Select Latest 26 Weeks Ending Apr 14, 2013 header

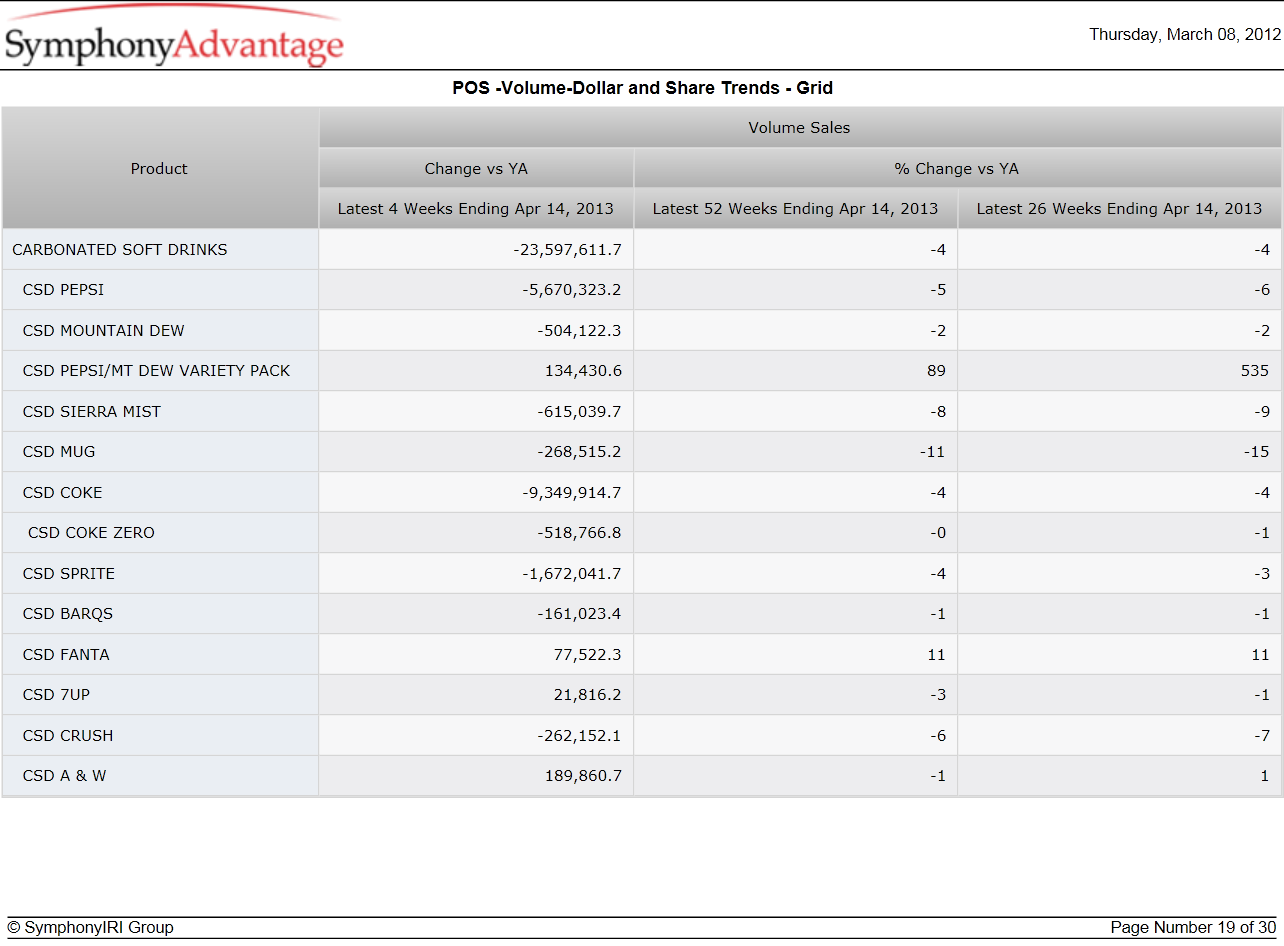click(x=1119, y=209)
